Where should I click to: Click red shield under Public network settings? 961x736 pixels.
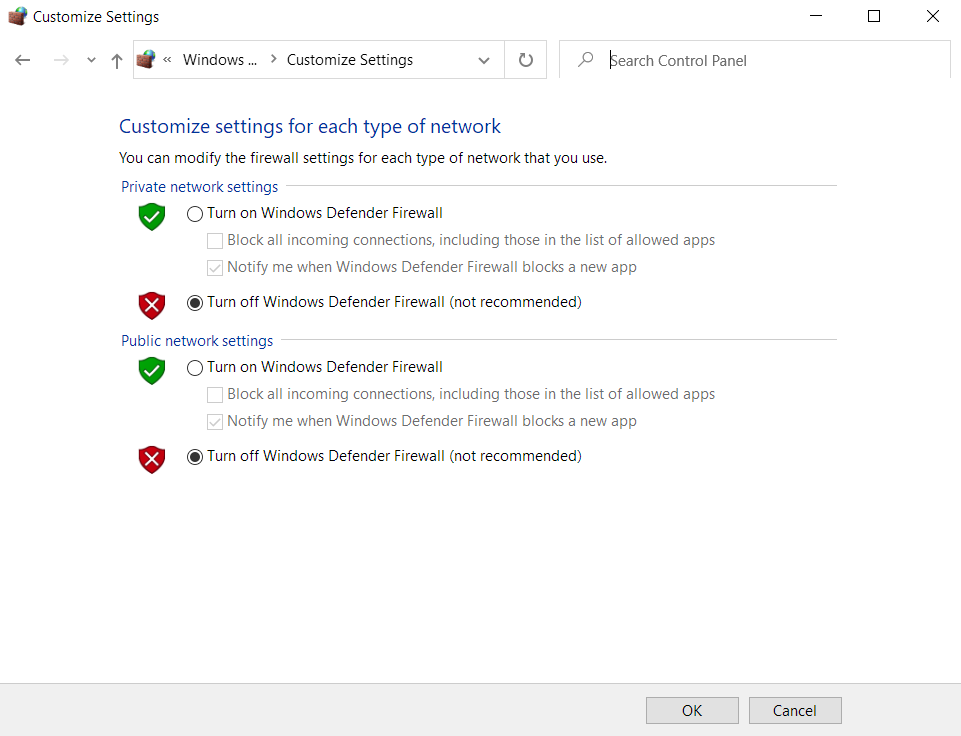(151, 458)
